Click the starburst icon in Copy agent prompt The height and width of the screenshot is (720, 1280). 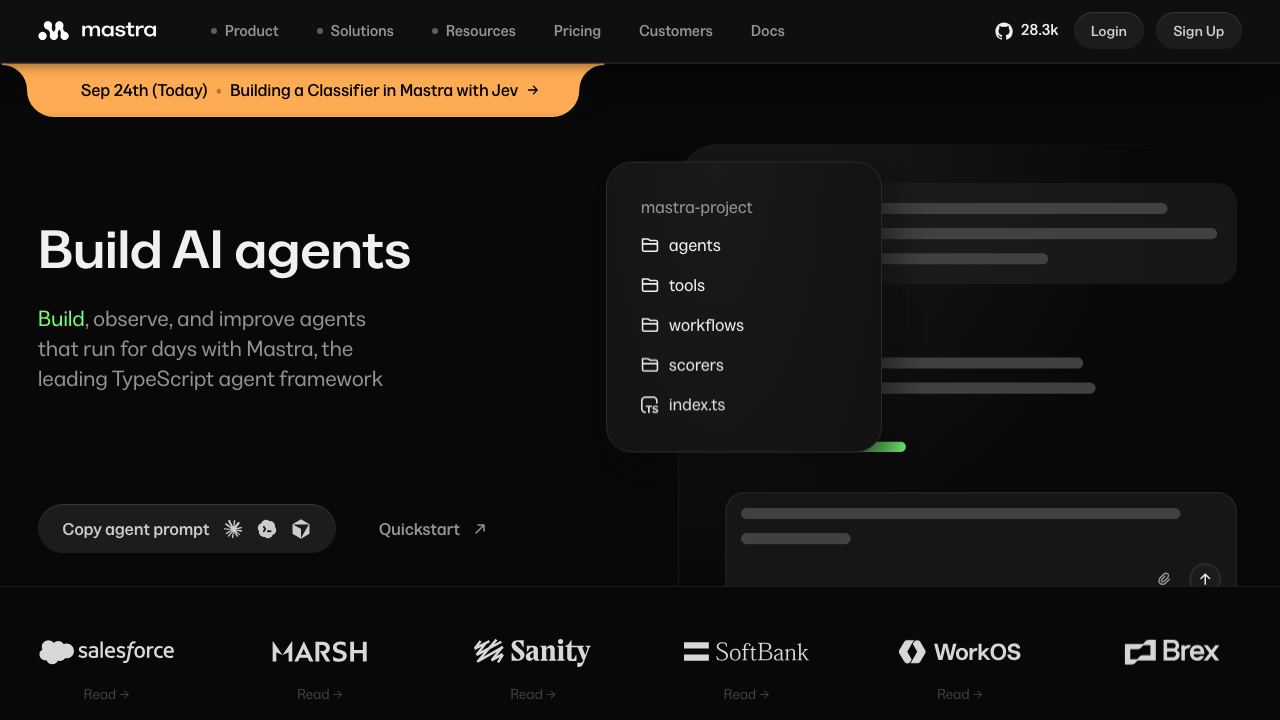point(233,529)
